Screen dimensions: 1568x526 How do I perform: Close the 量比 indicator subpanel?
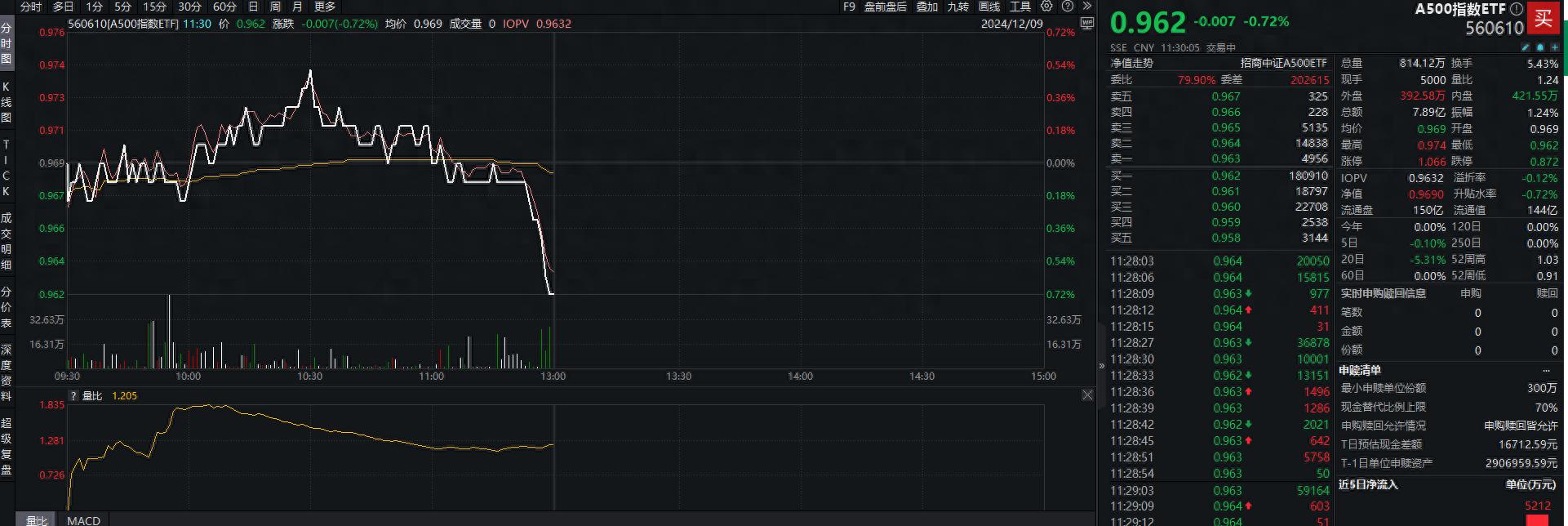[1087, 395]
